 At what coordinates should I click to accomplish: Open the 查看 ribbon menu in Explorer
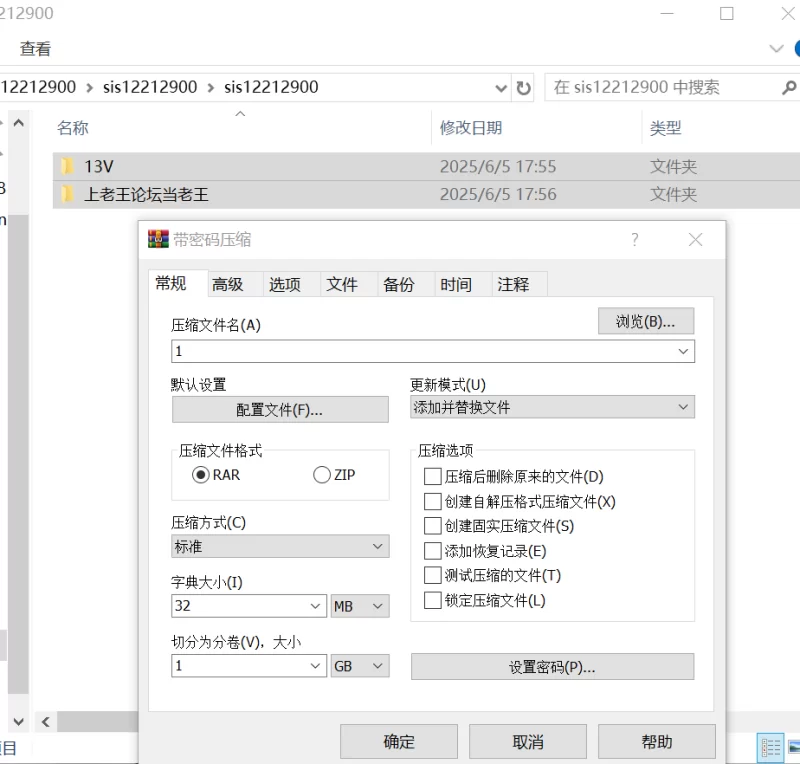[35, 49]
